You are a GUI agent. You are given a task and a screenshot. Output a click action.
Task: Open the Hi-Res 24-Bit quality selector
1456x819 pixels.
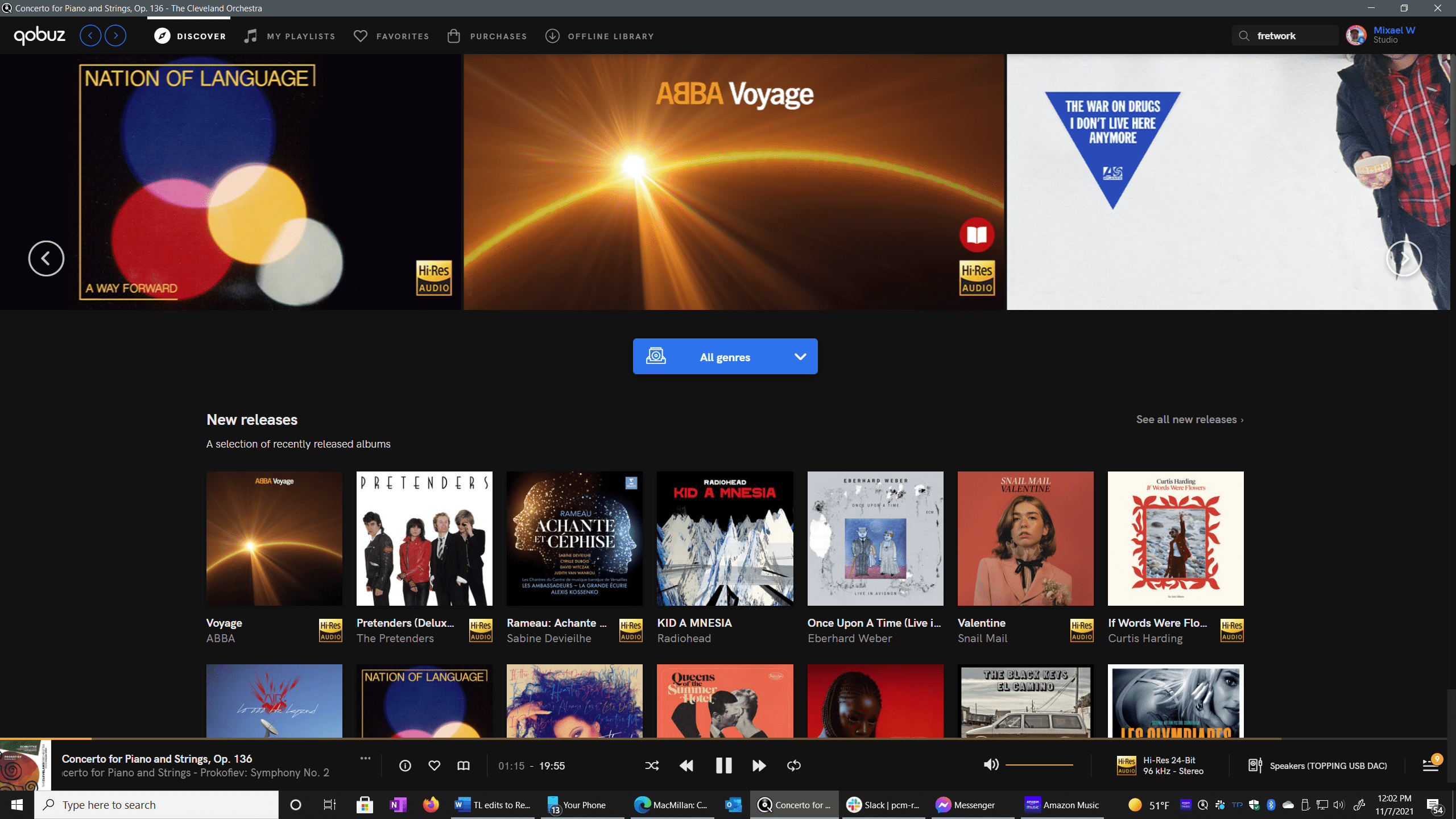(1160, 766)
